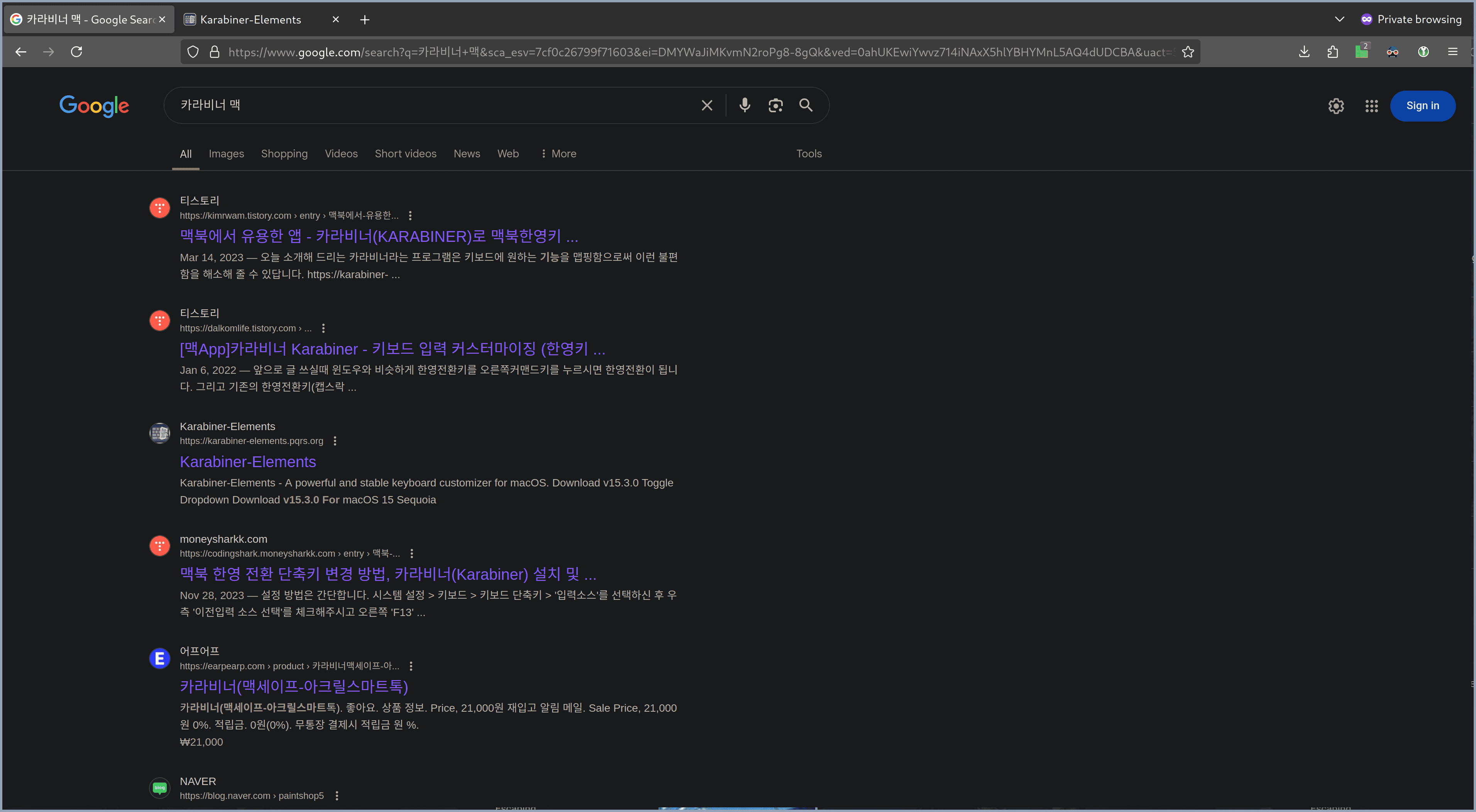Switch to Images results

(x=226, y=154)
